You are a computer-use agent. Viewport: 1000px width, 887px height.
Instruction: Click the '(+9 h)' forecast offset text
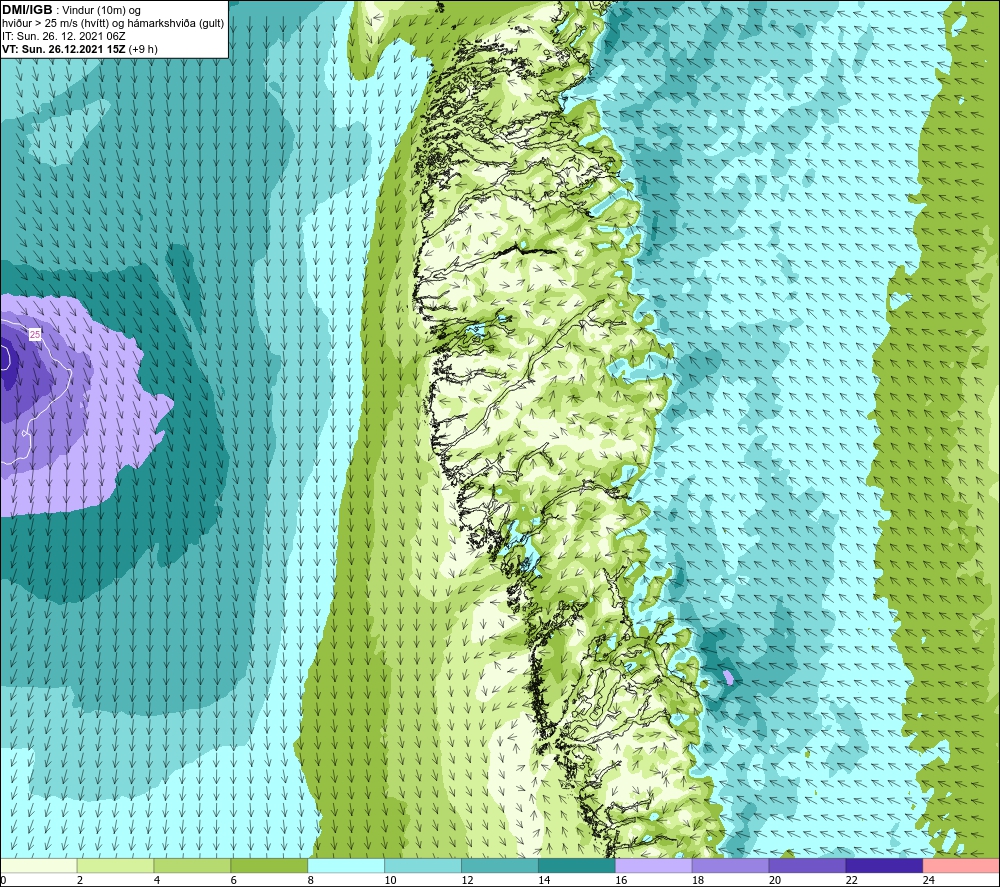pyautogui.click(x=143, y=49)
